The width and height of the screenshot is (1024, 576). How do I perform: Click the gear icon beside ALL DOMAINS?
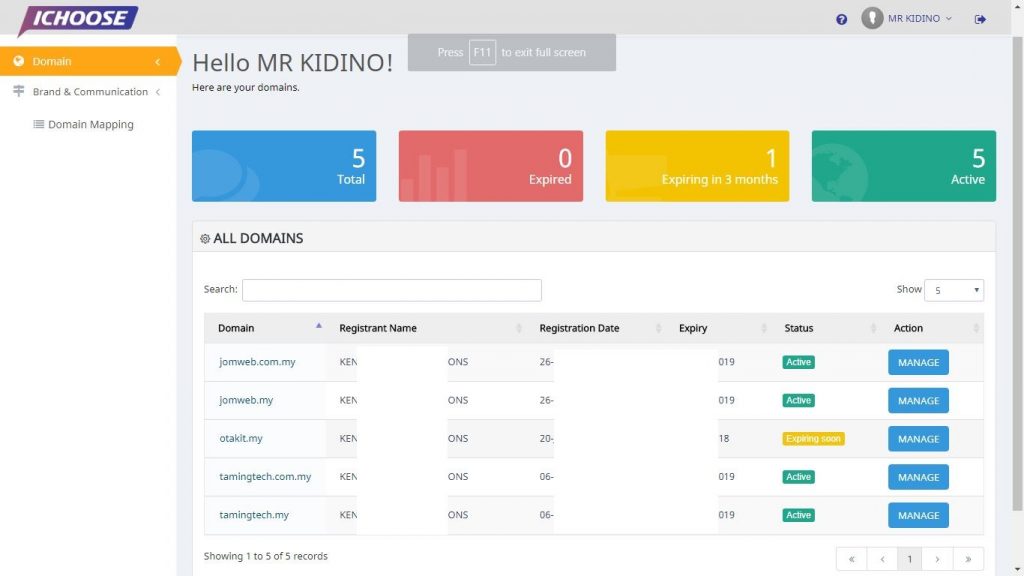click(x=205, y=238)
